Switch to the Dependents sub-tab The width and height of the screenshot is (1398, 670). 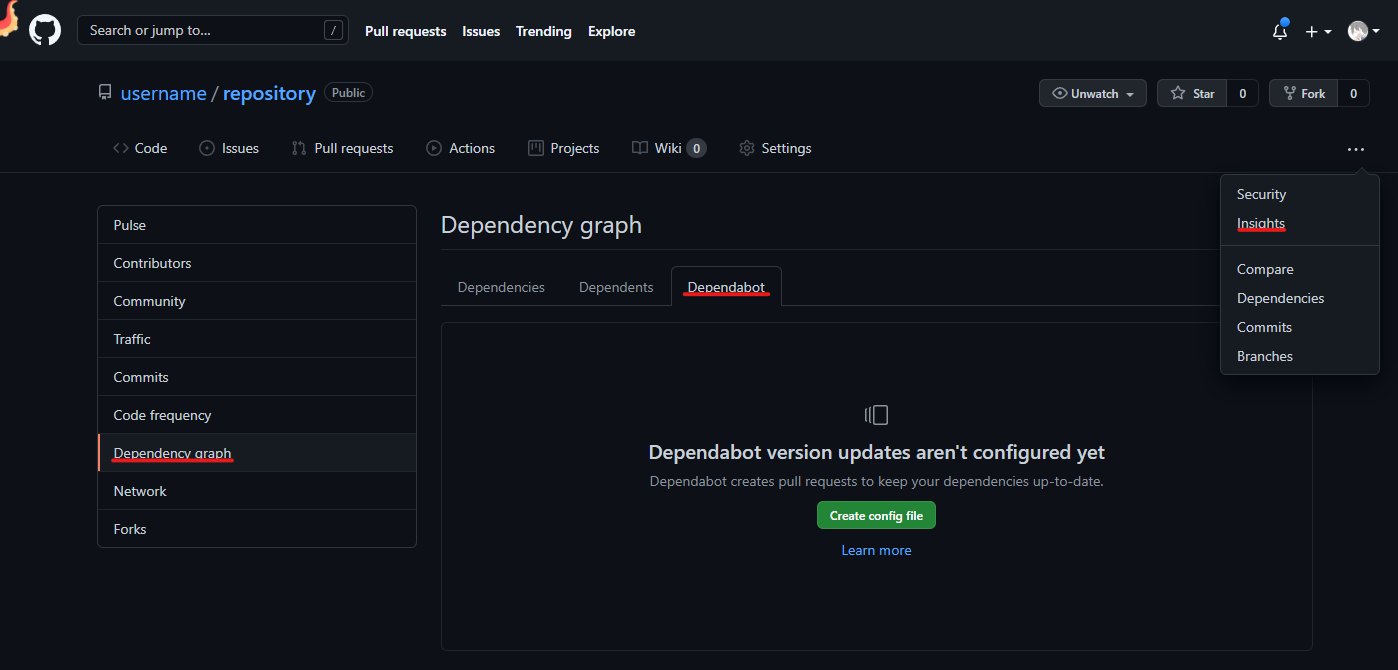(x=616, y=287)
